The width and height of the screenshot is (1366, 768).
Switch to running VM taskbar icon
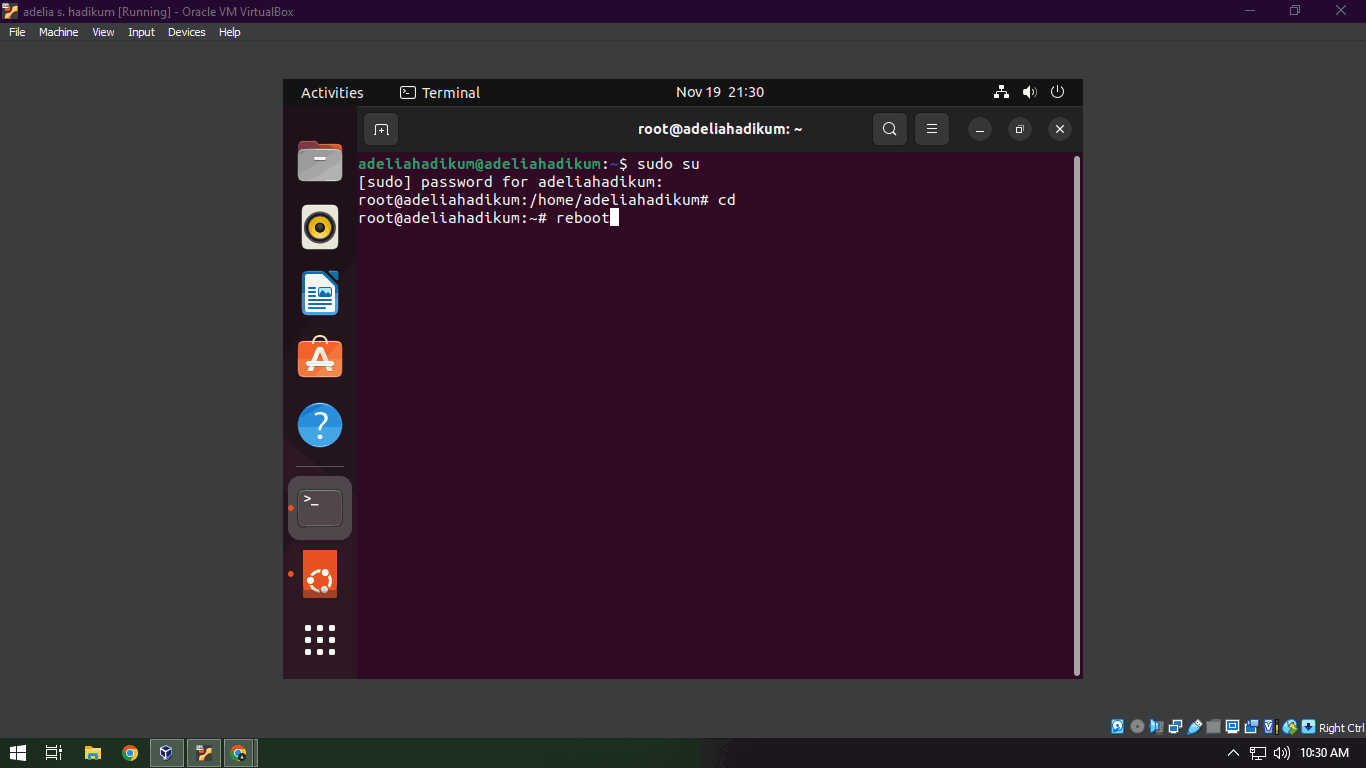203,753
